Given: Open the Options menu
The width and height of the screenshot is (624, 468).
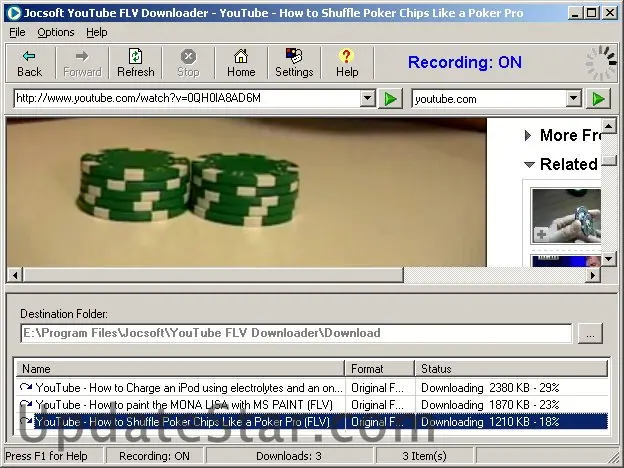Looking at the screenshot, I should [x=56, y=32].
